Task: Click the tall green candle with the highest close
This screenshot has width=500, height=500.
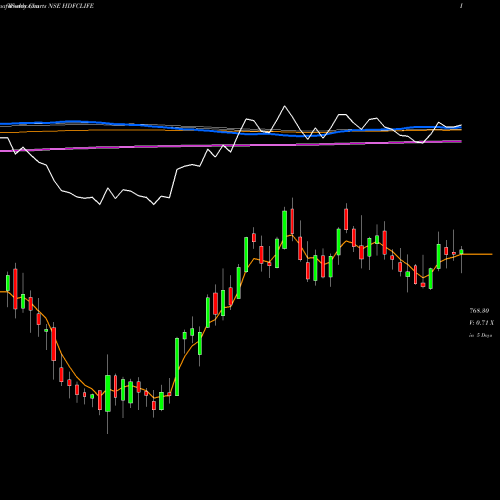Action: (284, 229)
